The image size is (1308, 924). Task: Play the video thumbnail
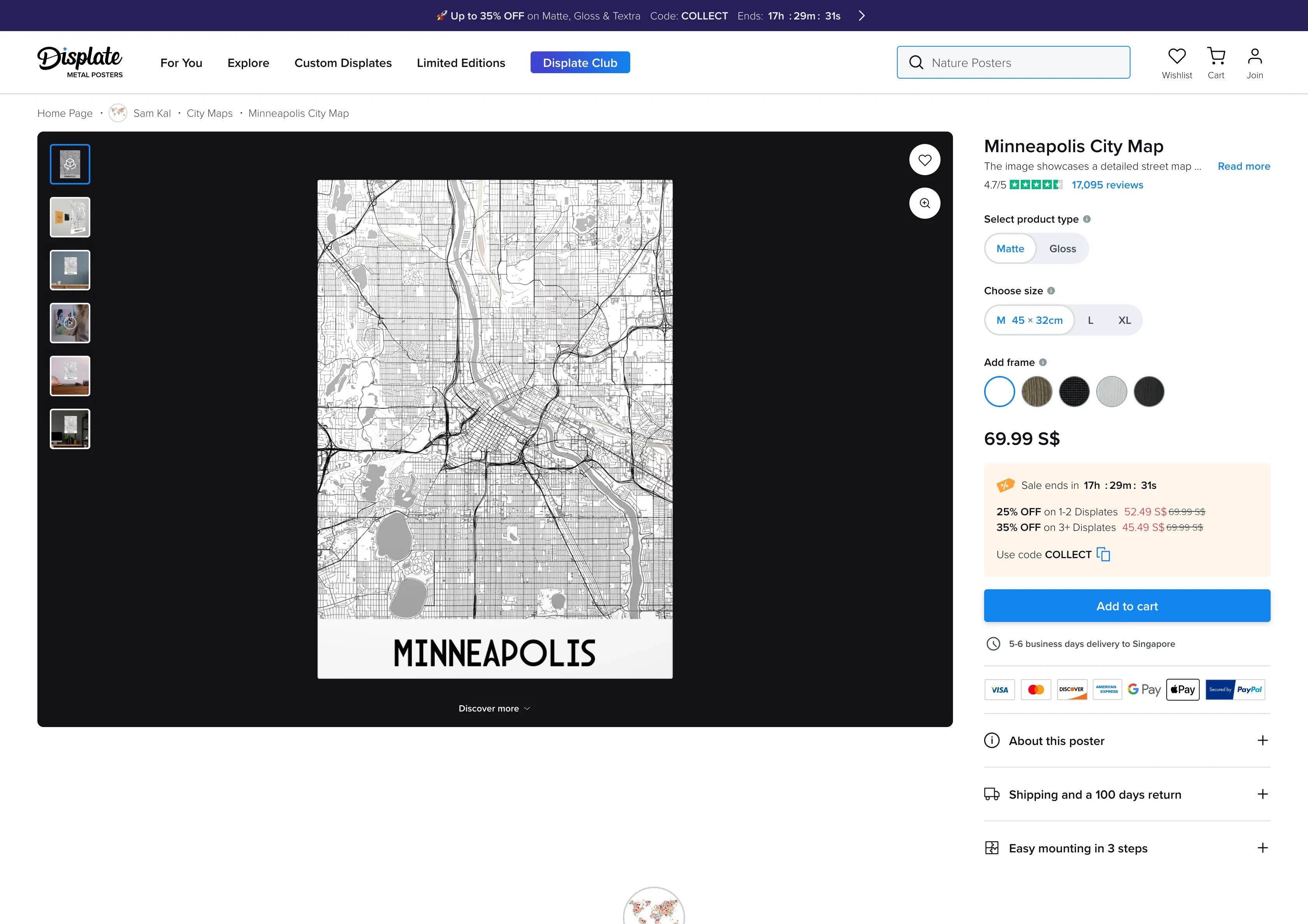click(70, 323)
